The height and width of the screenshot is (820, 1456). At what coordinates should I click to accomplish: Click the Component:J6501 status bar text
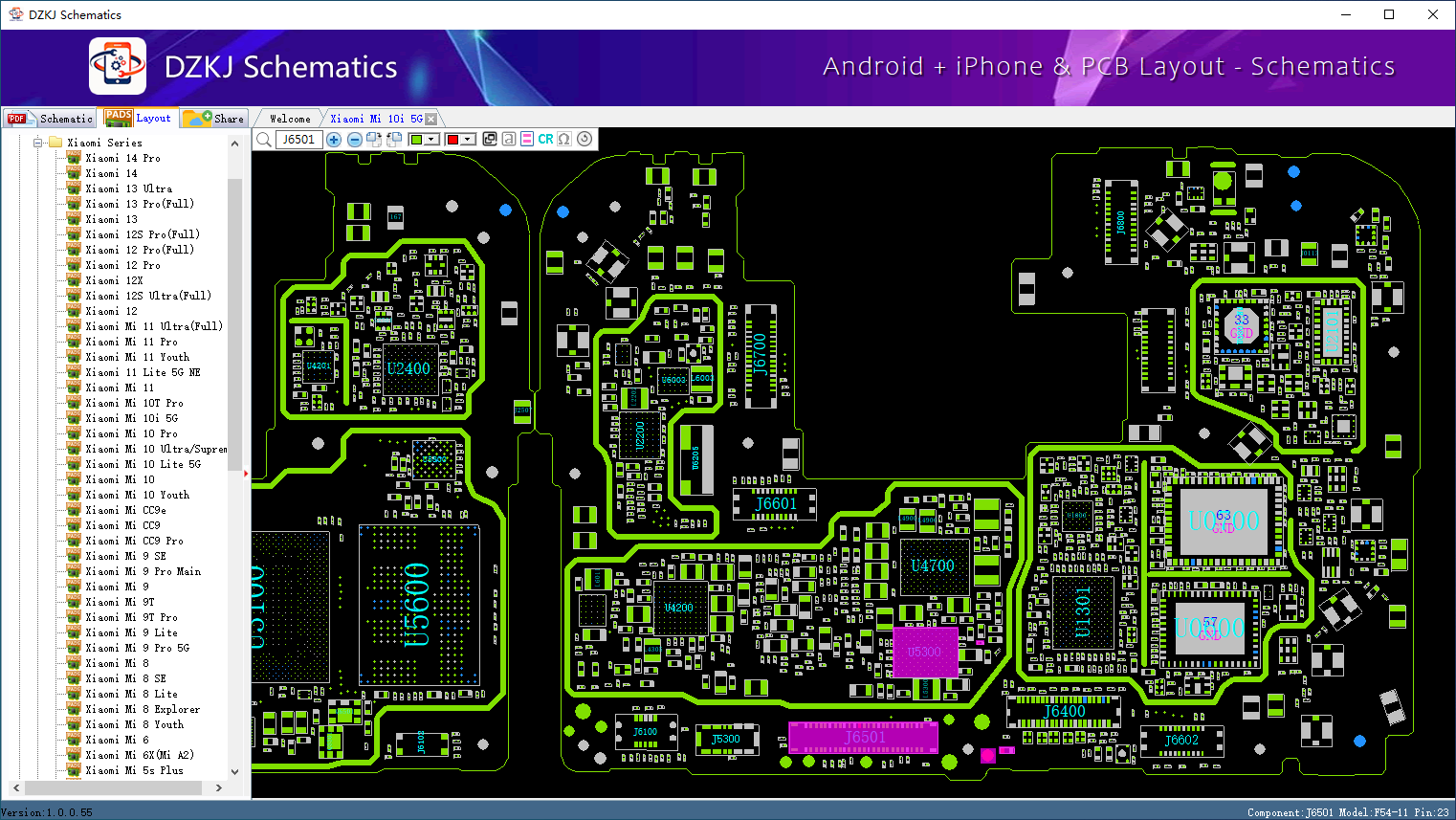tap(1290, 812)
